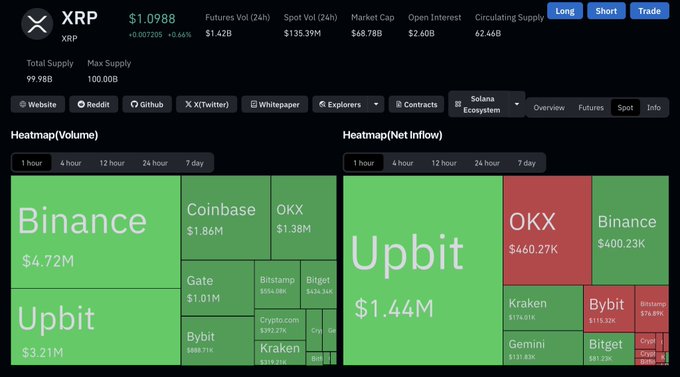Select the Spot tab

click(625, 108)
